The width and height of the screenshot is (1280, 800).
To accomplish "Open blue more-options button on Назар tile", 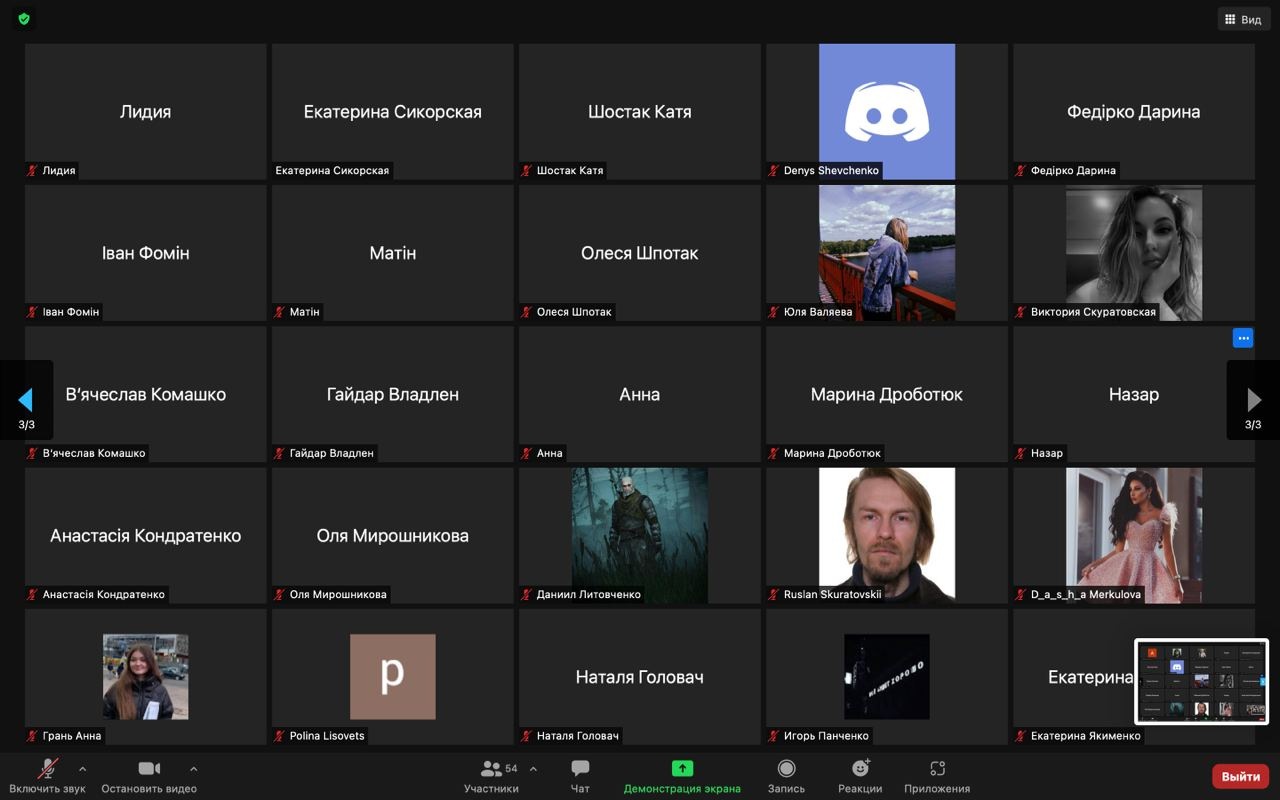I will (1243, 338).
